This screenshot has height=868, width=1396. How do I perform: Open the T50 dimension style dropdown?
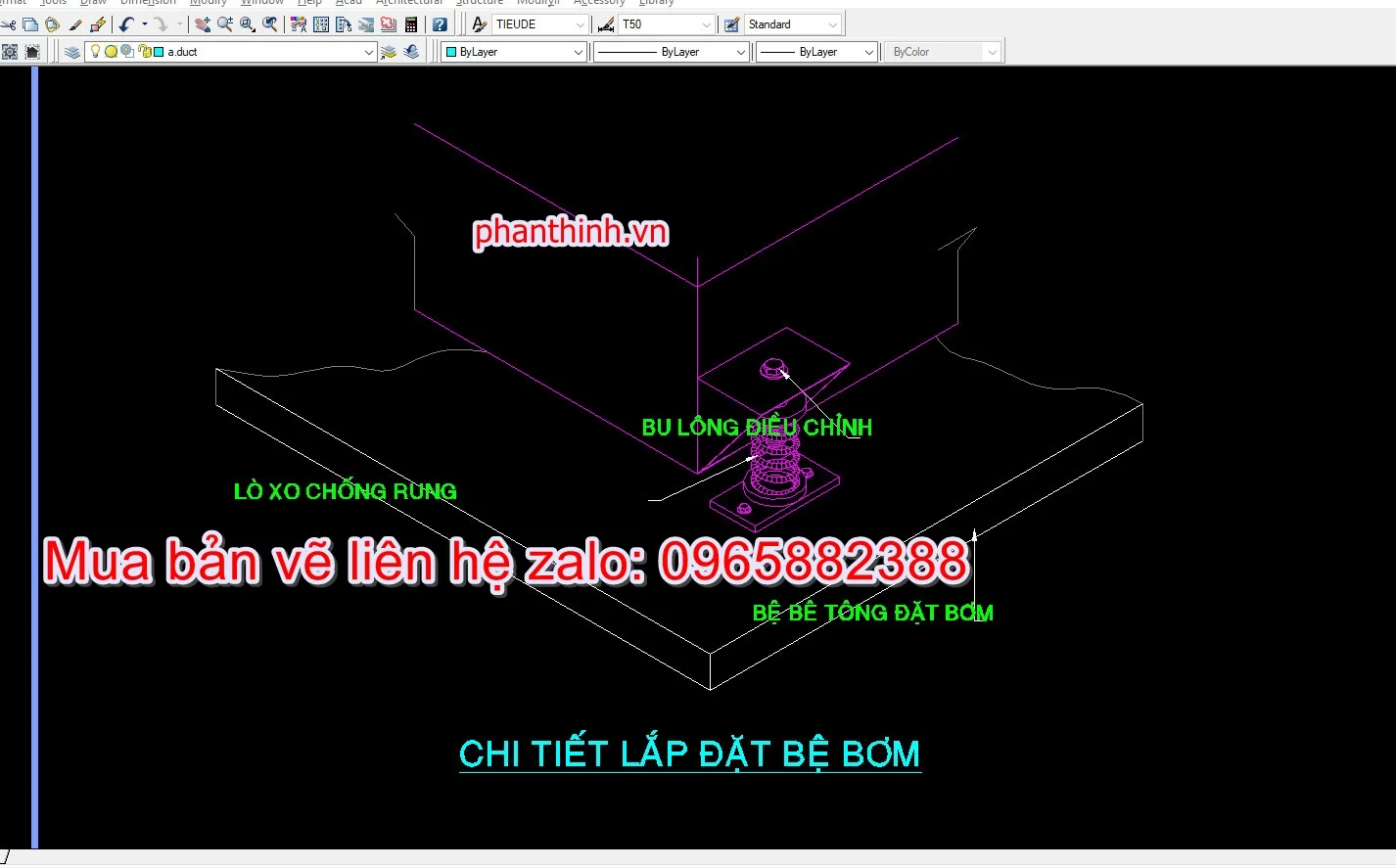click(x=707, y=24)
